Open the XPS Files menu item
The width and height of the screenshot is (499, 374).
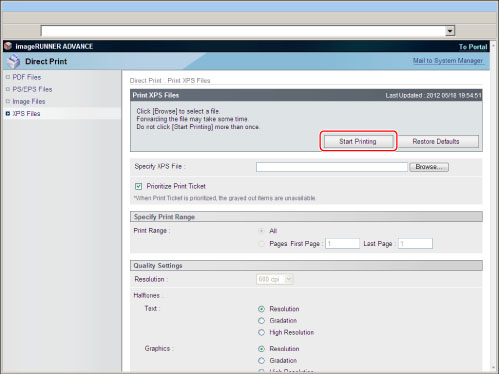[x=26, y=114]
